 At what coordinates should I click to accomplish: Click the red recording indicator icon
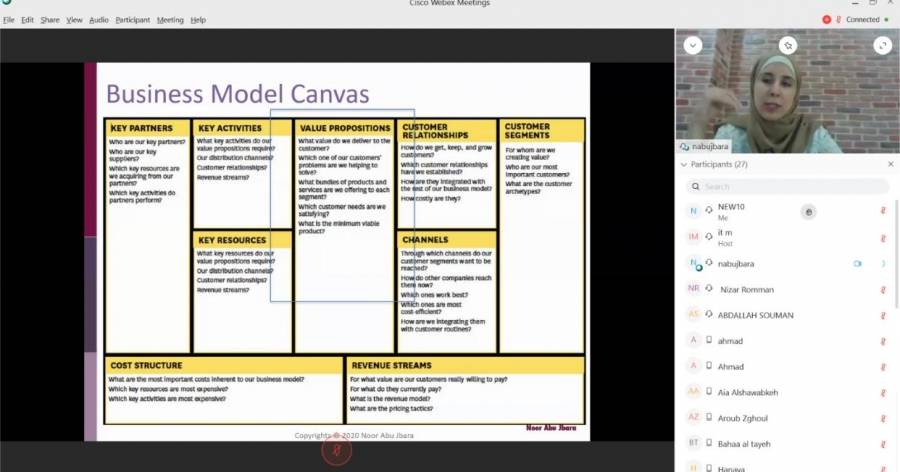(826, 20)
